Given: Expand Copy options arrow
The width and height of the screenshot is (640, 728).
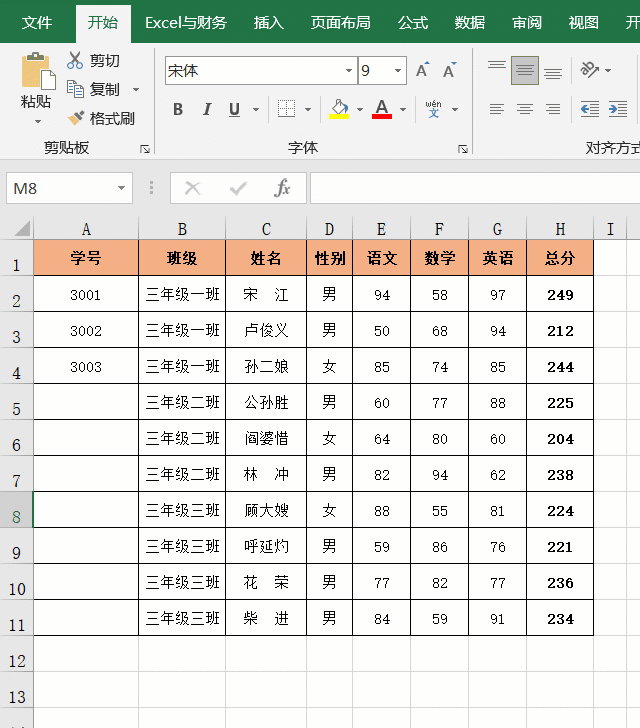Looking at the screenshot, I should click(x=136, y=89).
